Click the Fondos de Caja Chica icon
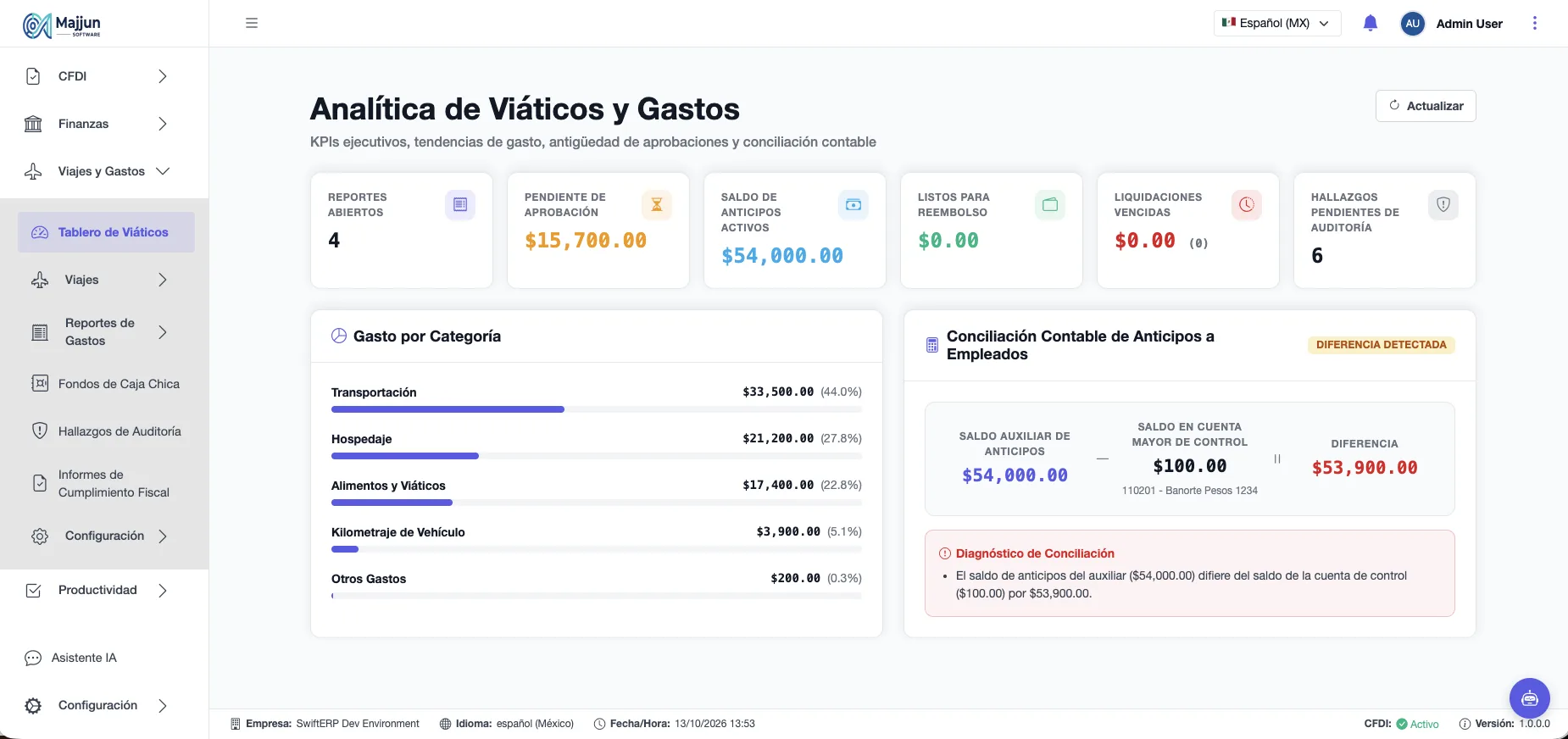The width and height of the screenshot is (1568, 739). [40, 384]
